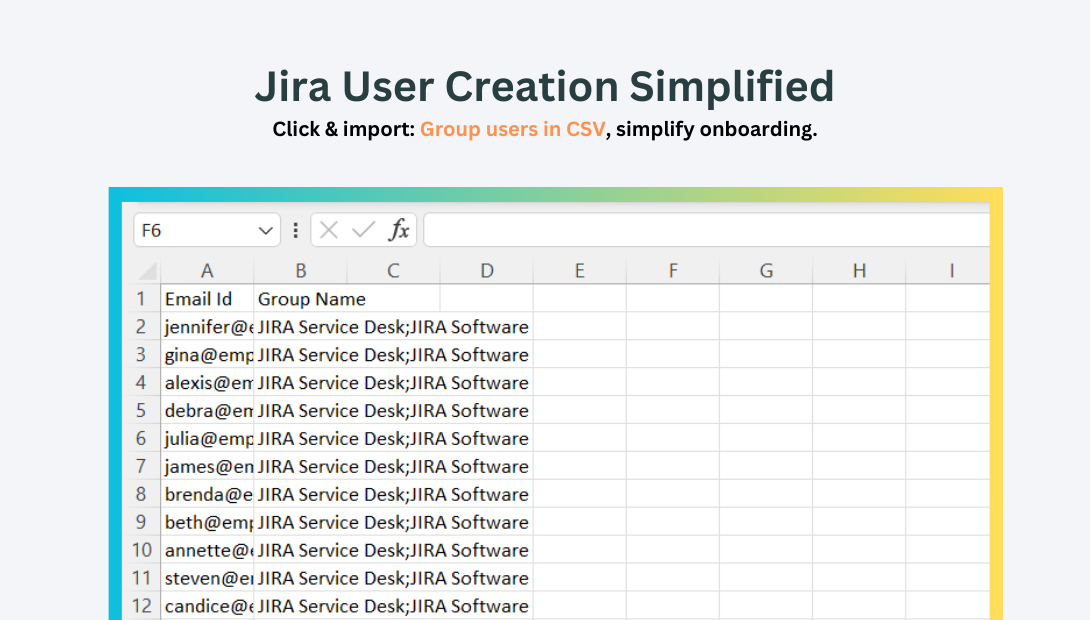The width and height of the screenshot is (1090, 620).
Task: Select the steven@ email cell
Action: pos(207,578)
